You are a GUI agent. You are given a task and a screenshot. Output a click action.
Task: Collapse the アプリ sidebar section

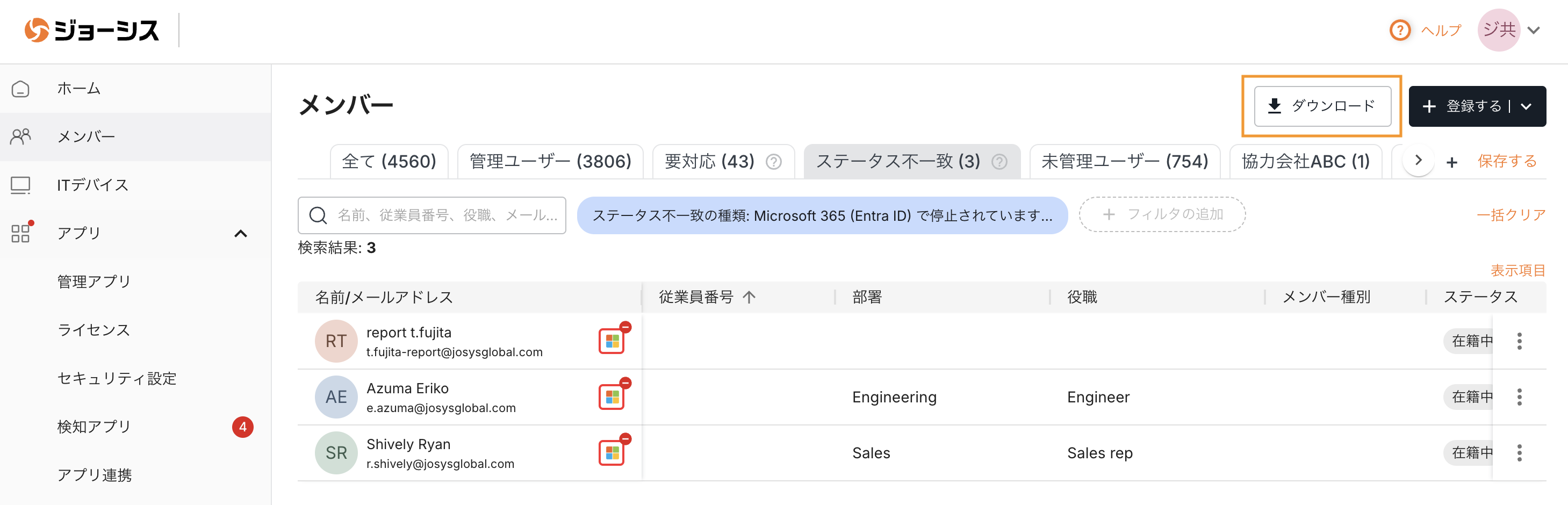point(240,234)
